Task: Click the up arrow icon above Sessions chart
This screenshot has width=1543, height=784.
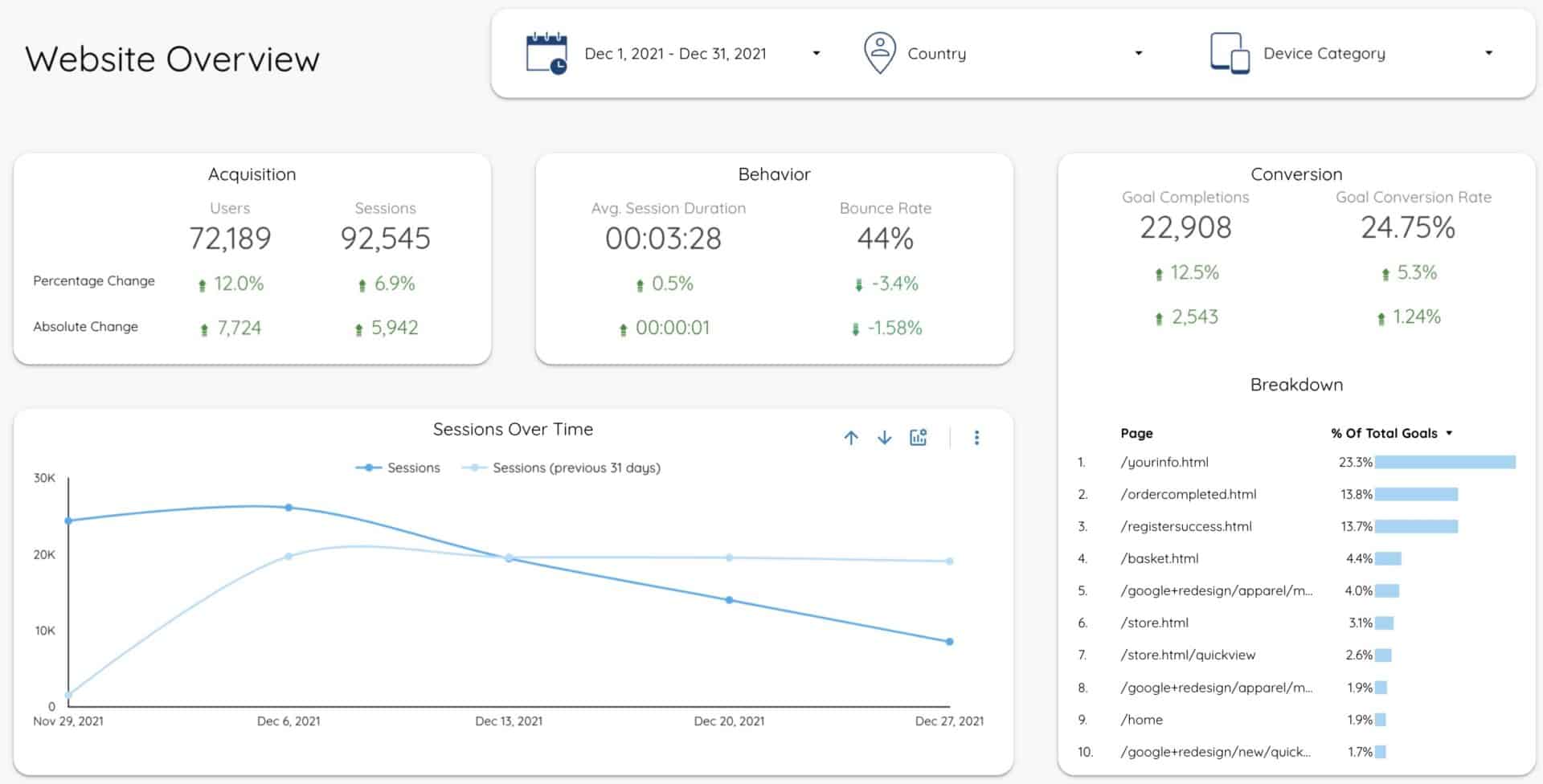Action: (851, 438)
